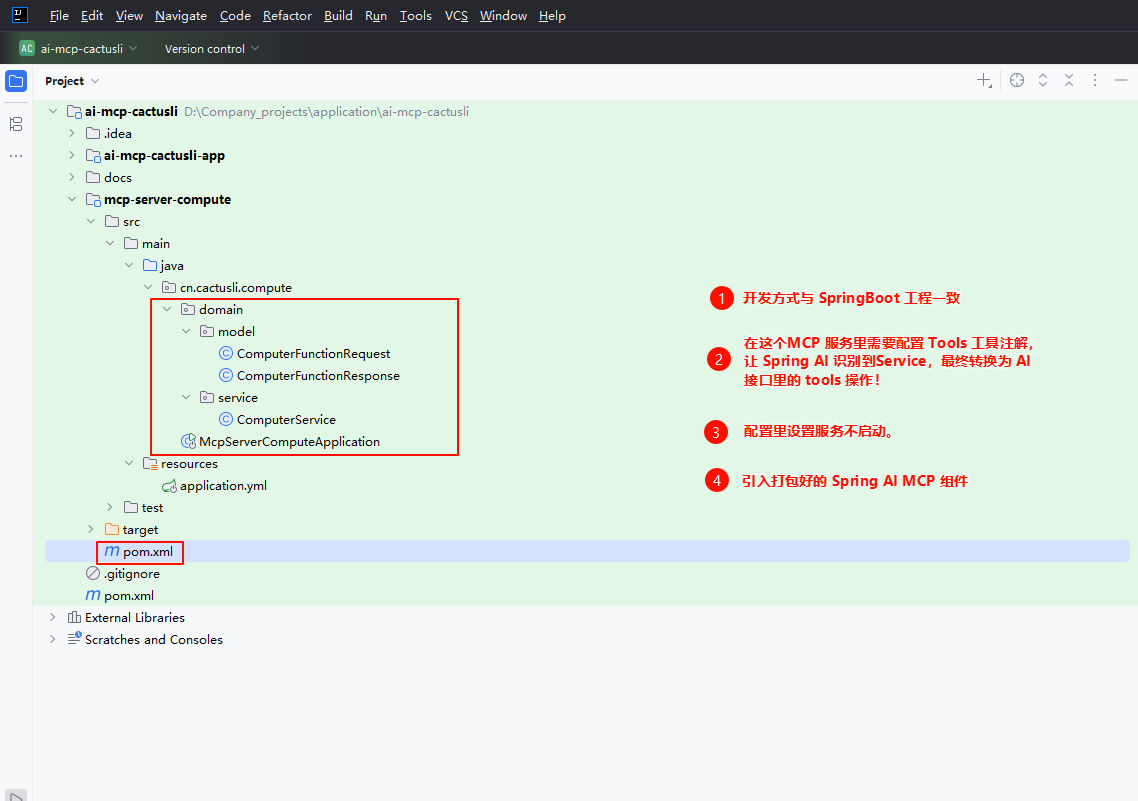Open the Navigate menu
Image resolution: width=1138 pixels, height=801 pixels.
pos(181,15)
